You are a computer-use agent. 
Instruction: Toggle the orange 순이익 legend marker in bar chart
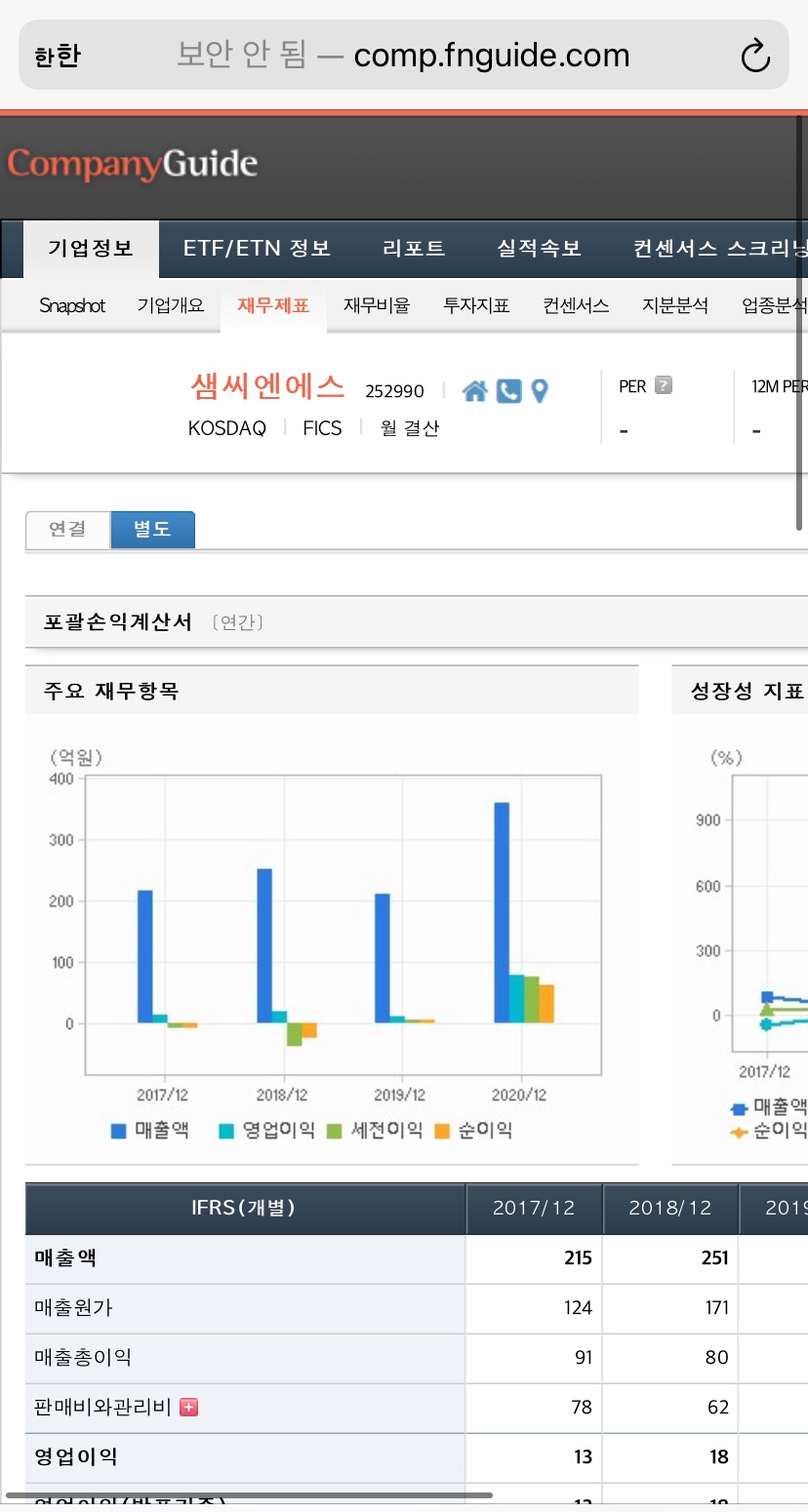(441, 1131)
